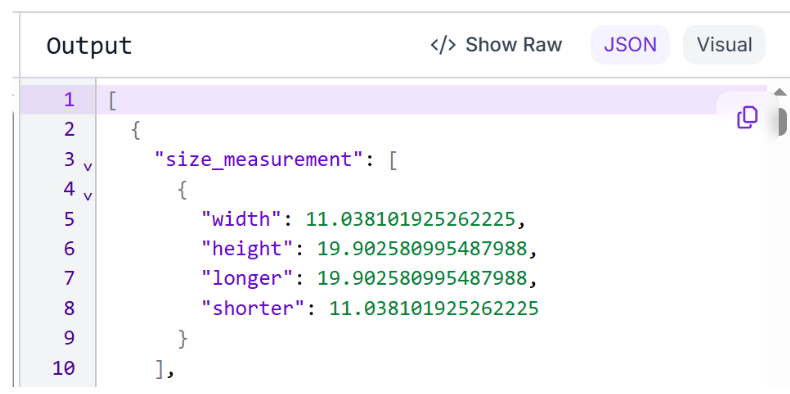Click the height value 19.902580995487988

point(422,249)
